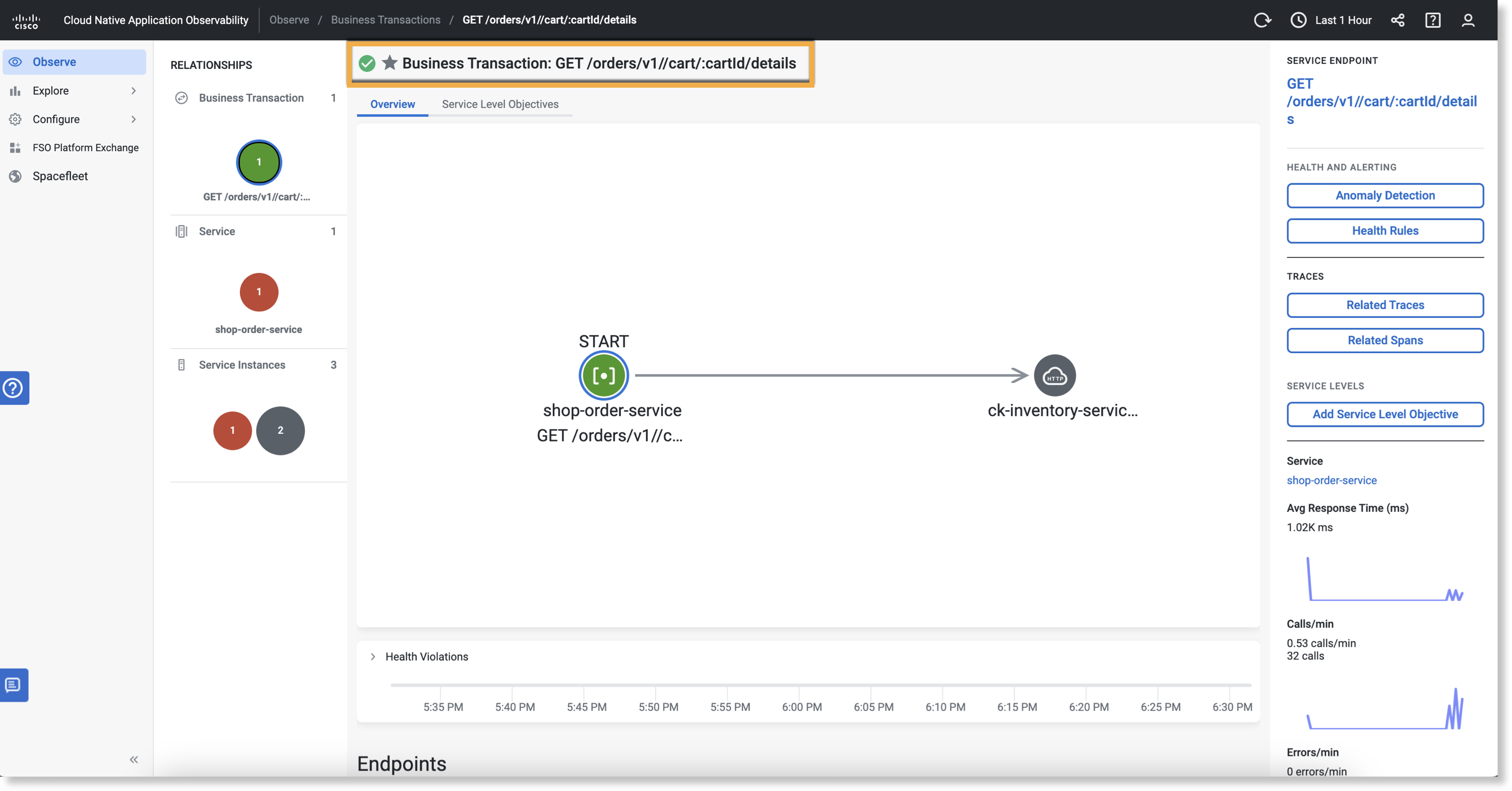Click the '1.02K ms' response time value

(x=1309, y=528)
